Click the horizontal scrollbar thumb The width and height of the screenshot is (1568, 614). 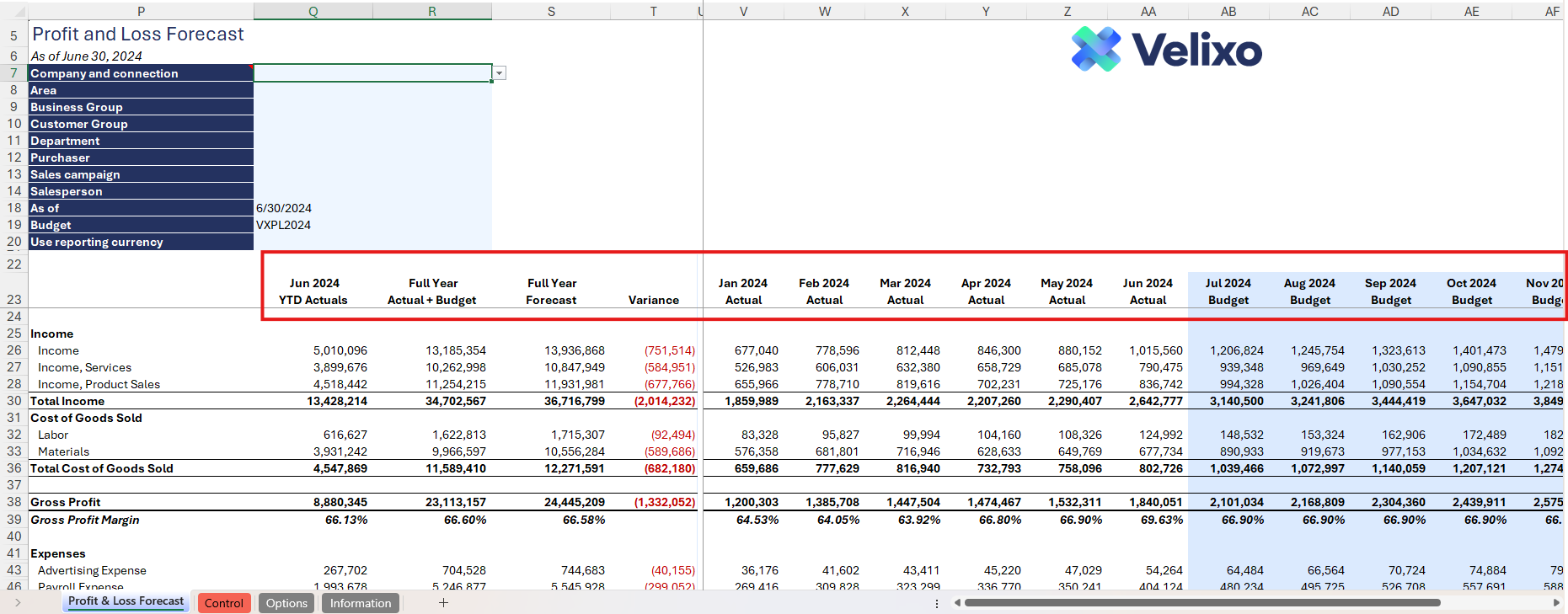click(x=1201, y=602)
